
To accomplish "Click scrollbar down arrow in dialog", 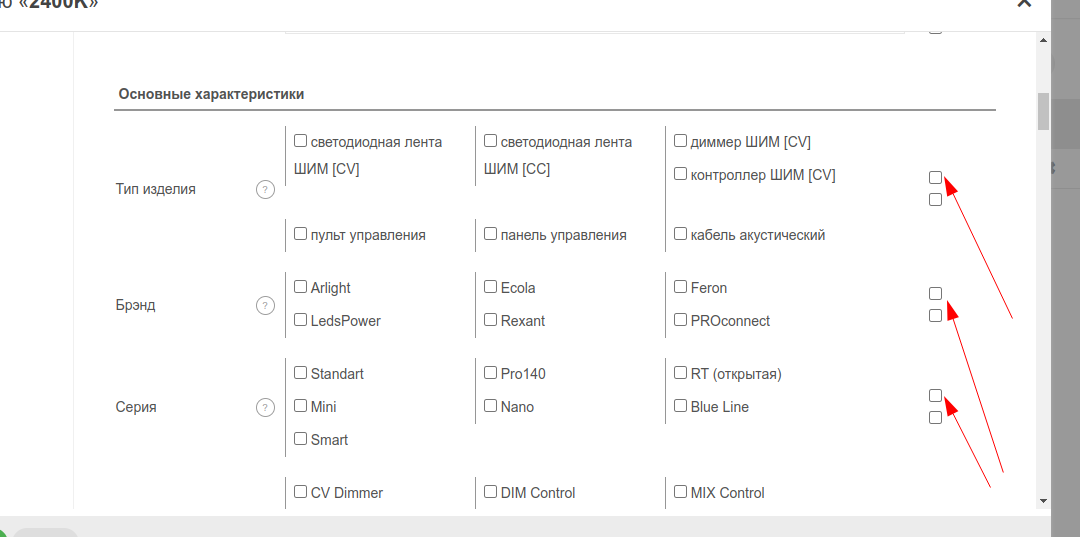I will [1043, 499].
